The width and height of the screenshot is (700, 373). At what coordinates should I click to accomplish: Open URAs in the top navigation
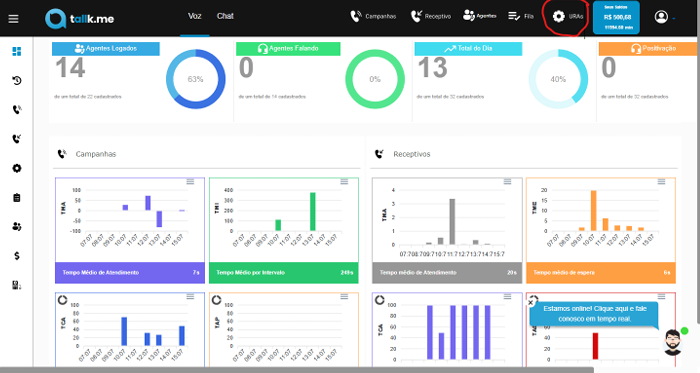point(567,17)
